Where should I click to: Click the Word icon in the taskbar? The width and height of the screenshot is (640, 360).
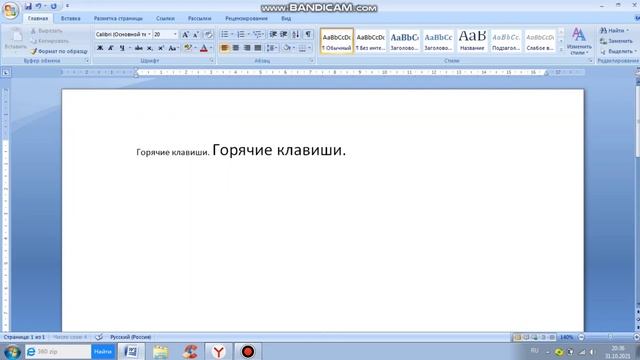point(131,351)
